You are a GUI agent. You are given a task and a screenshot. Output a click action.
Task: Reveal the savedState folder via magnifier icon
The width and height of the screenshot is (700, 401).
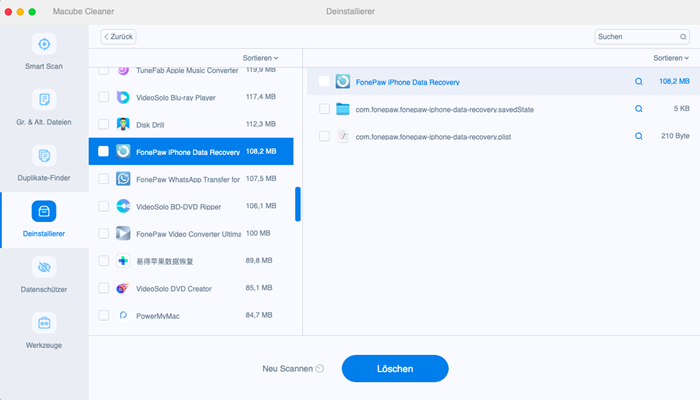639,109
